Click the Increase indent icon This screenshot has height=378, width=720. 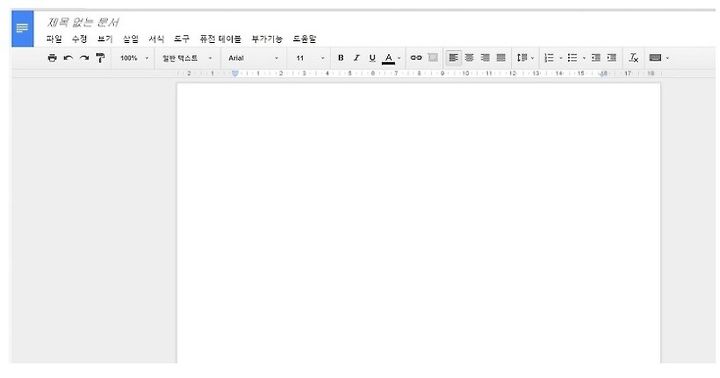(x=612, y=58)
